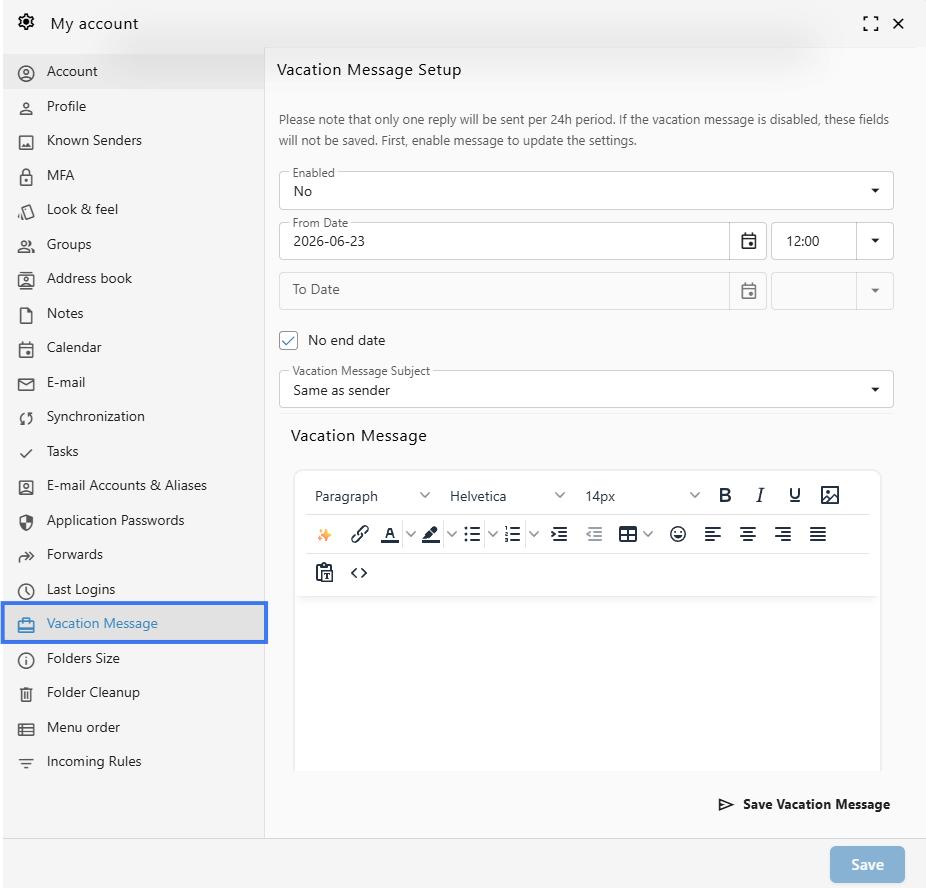Open the Enabled dropdown
Screen dimensions: 926x888
point(586,191)
